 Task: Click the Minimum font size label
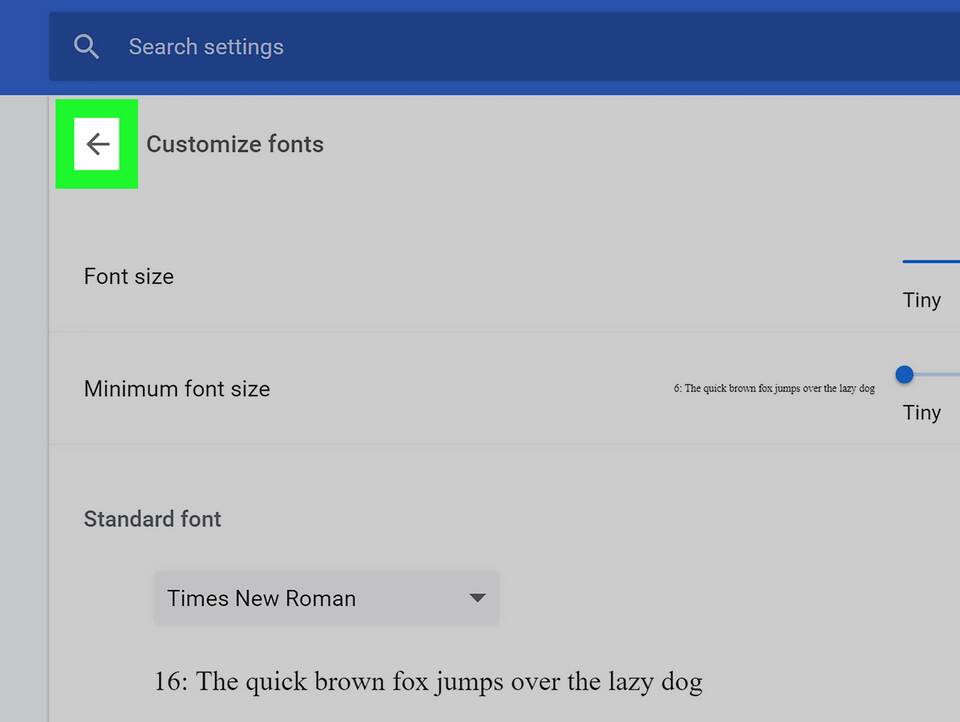click(177, 389)
